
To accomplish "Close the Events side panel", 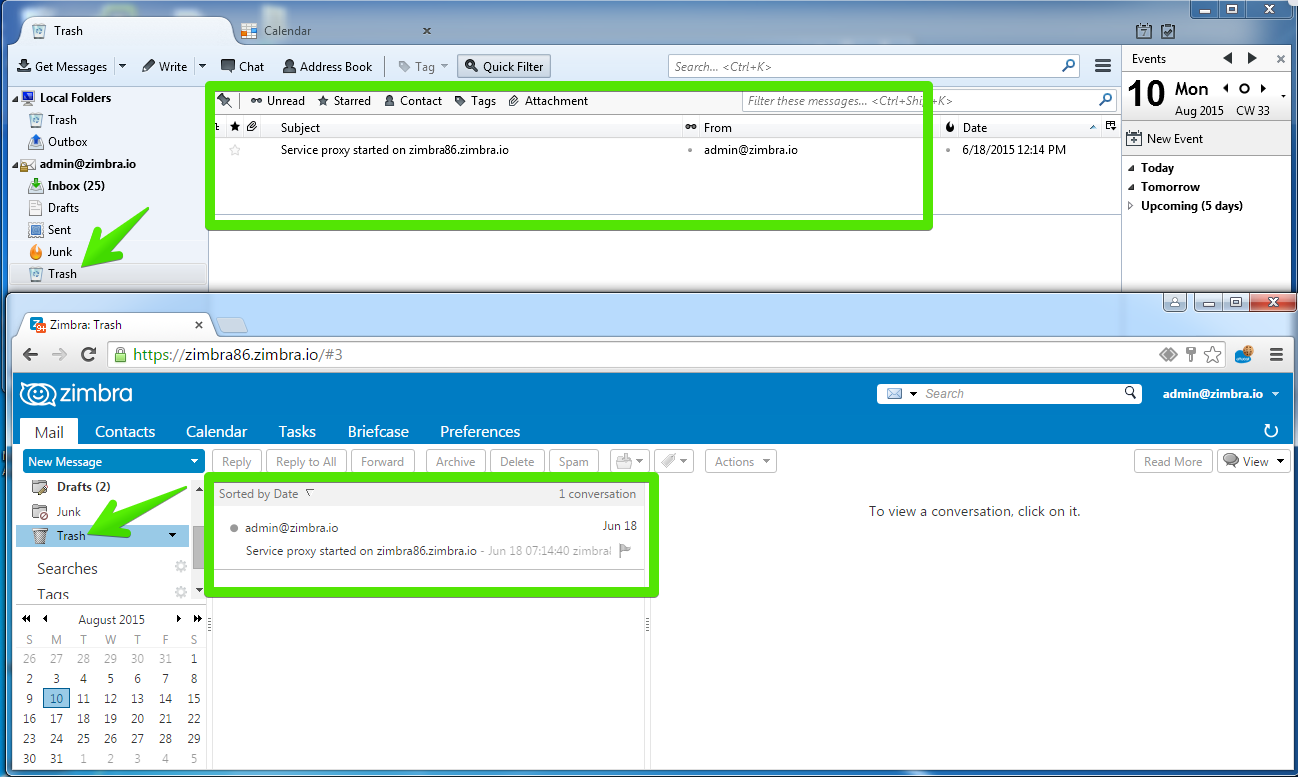I will 1279,59.
